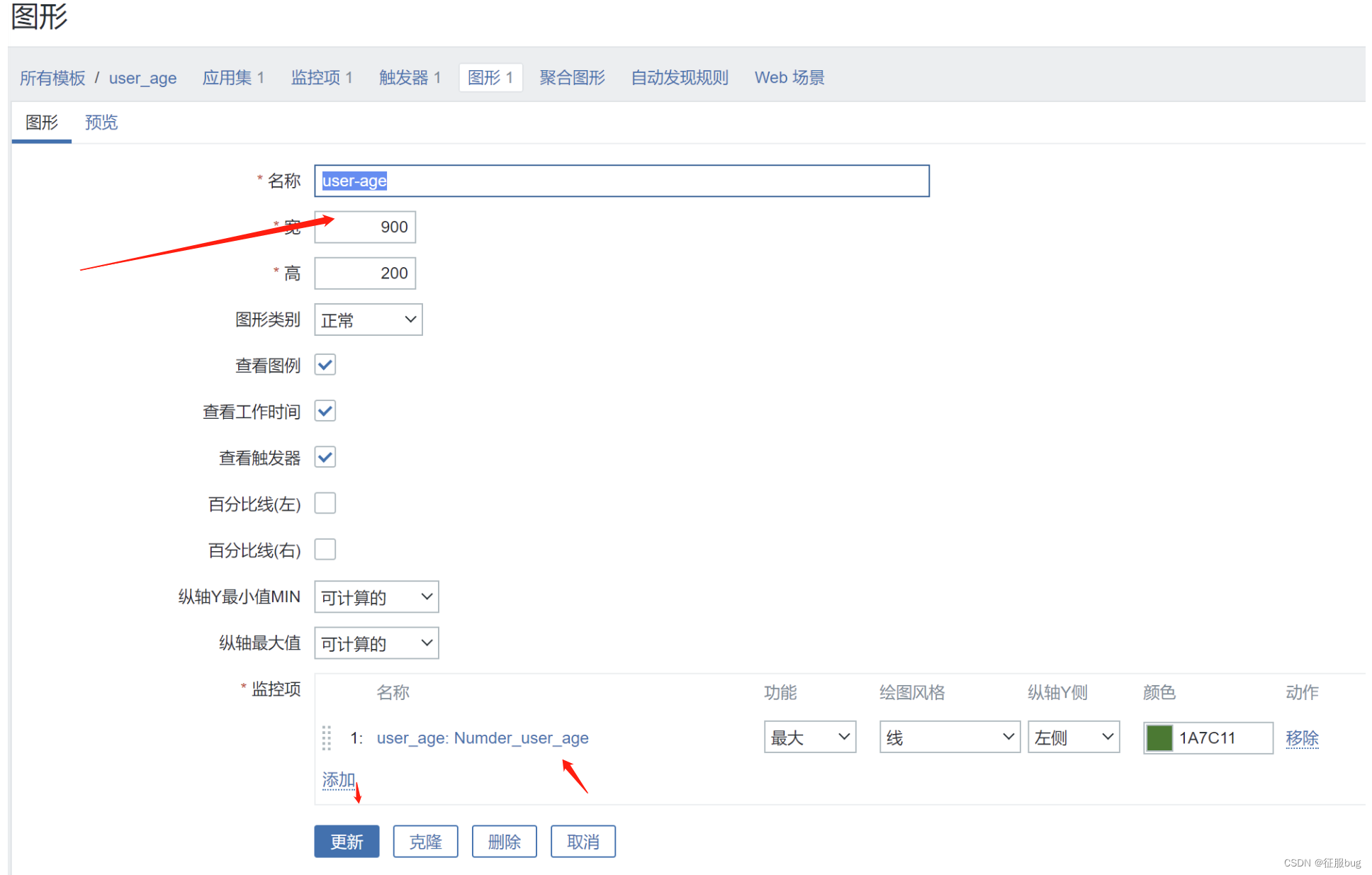Open the 绘图风格 dropdown showing 线
This screenshot has height=875, width=1372.
[949, 738]
